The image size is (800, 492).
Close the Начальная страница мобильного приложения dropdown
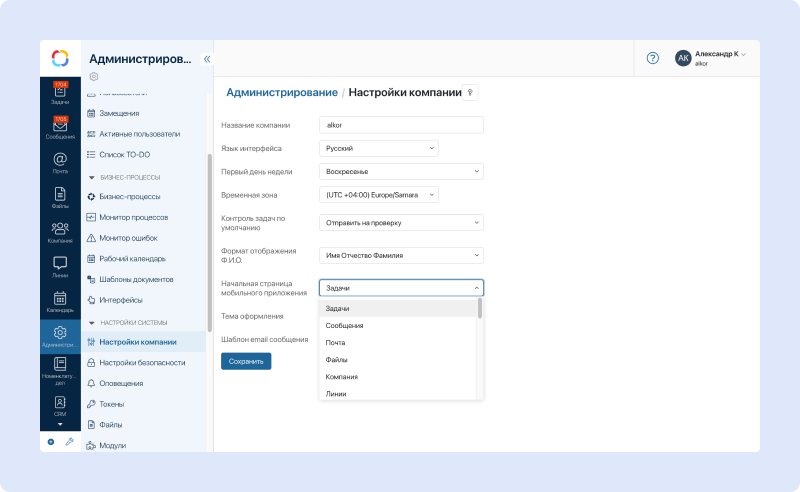pos(401,288)
